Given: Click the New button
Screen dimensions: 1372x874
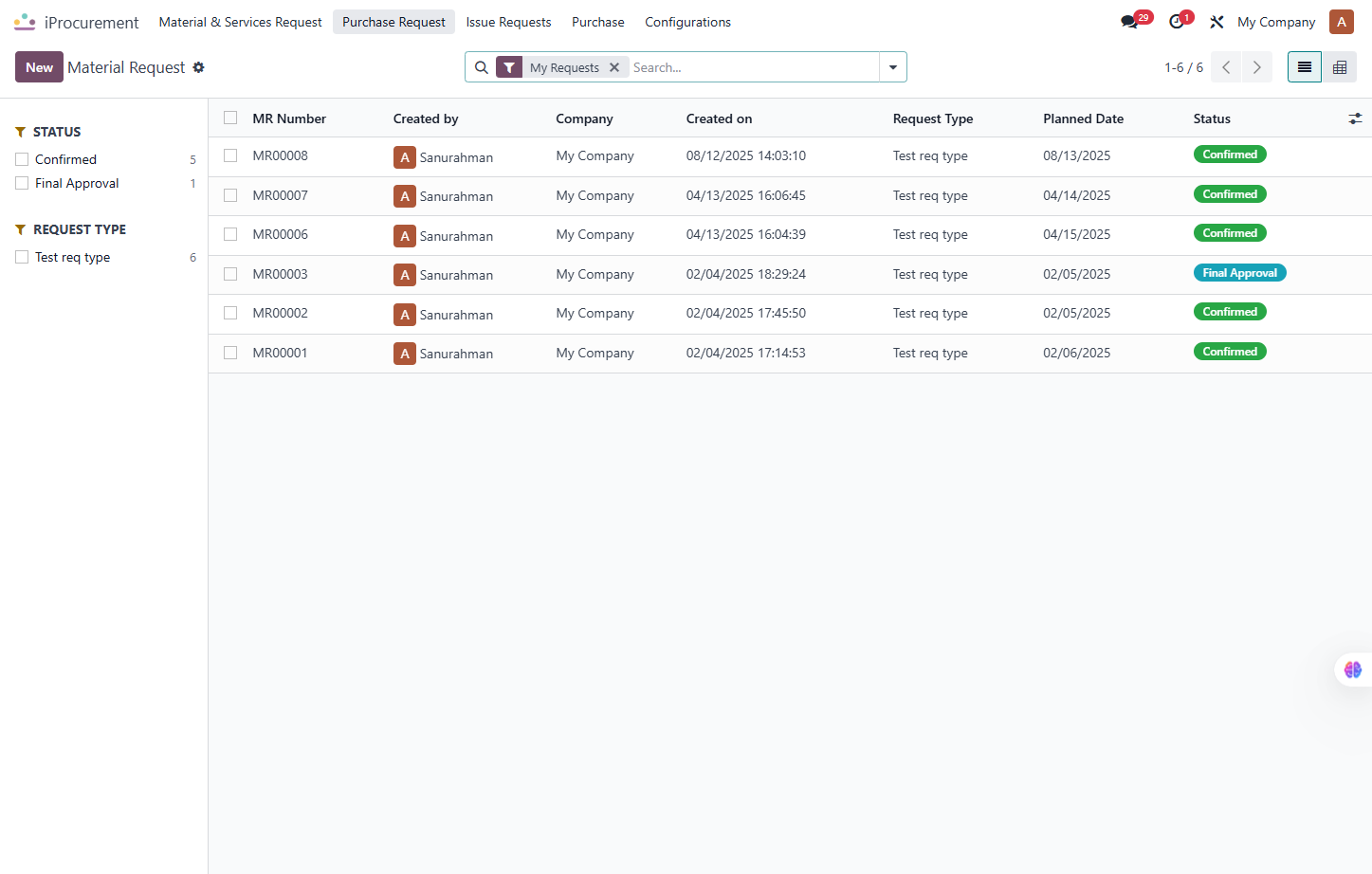Looking at the screenshot, I should click(x=39, y=67).
